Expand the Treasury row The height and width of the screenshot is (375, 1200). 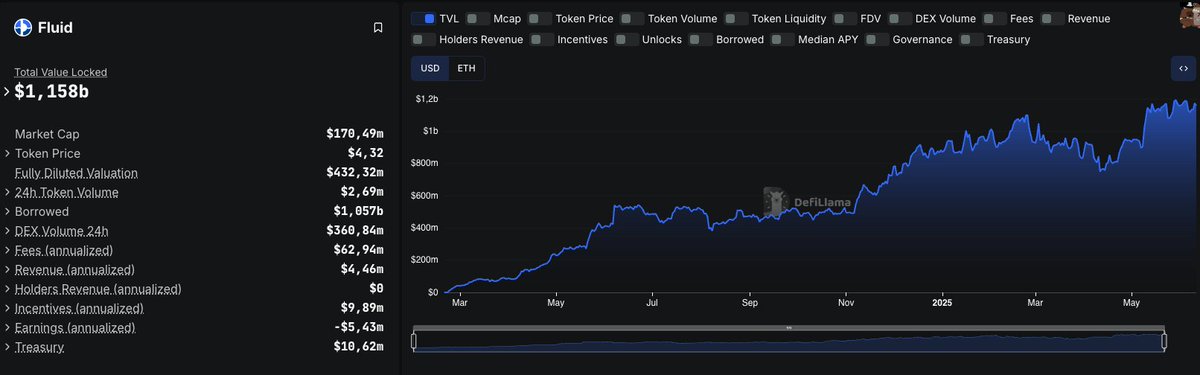pyautogui.click(x=7, y=347)
